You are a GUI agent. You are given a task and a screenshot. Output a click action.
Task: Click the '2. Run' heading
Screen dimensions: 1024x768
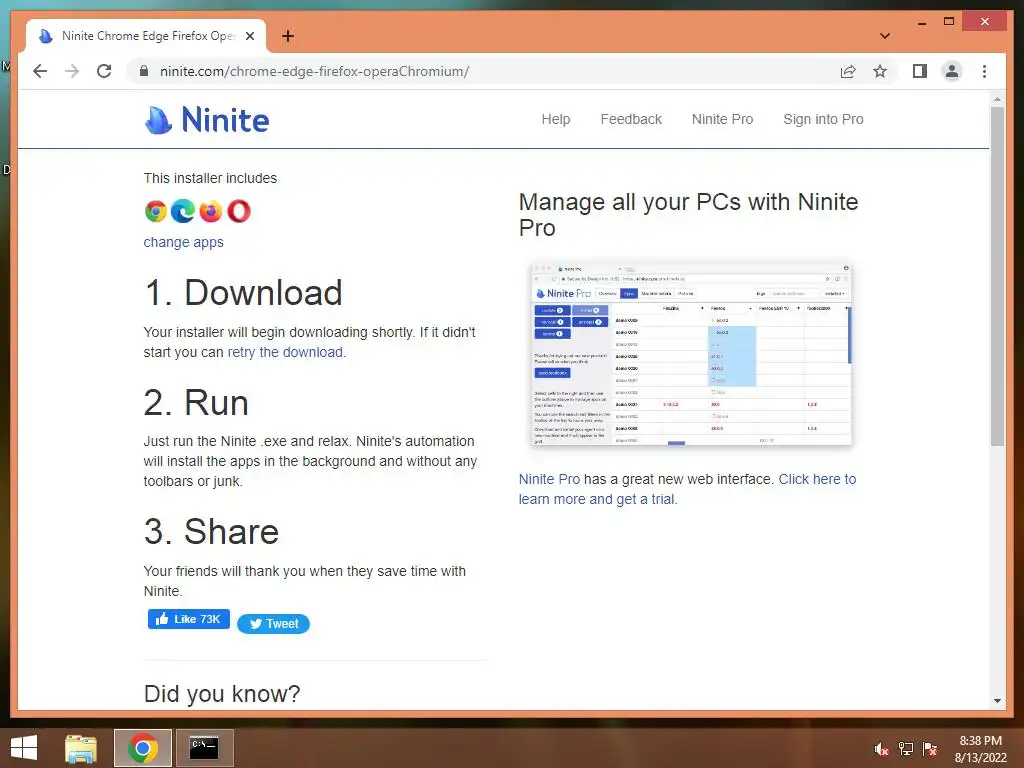coord(196,402)
